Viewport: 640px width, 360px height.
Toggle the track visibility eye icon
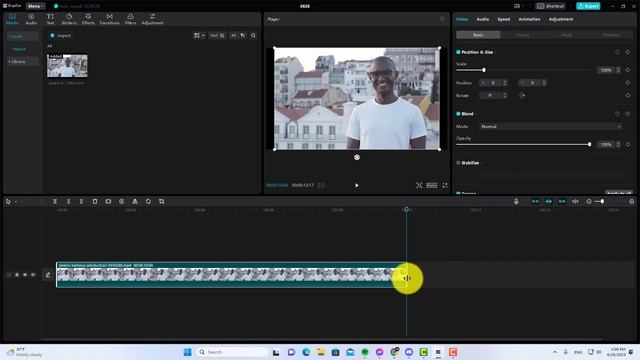coord(25,275)
